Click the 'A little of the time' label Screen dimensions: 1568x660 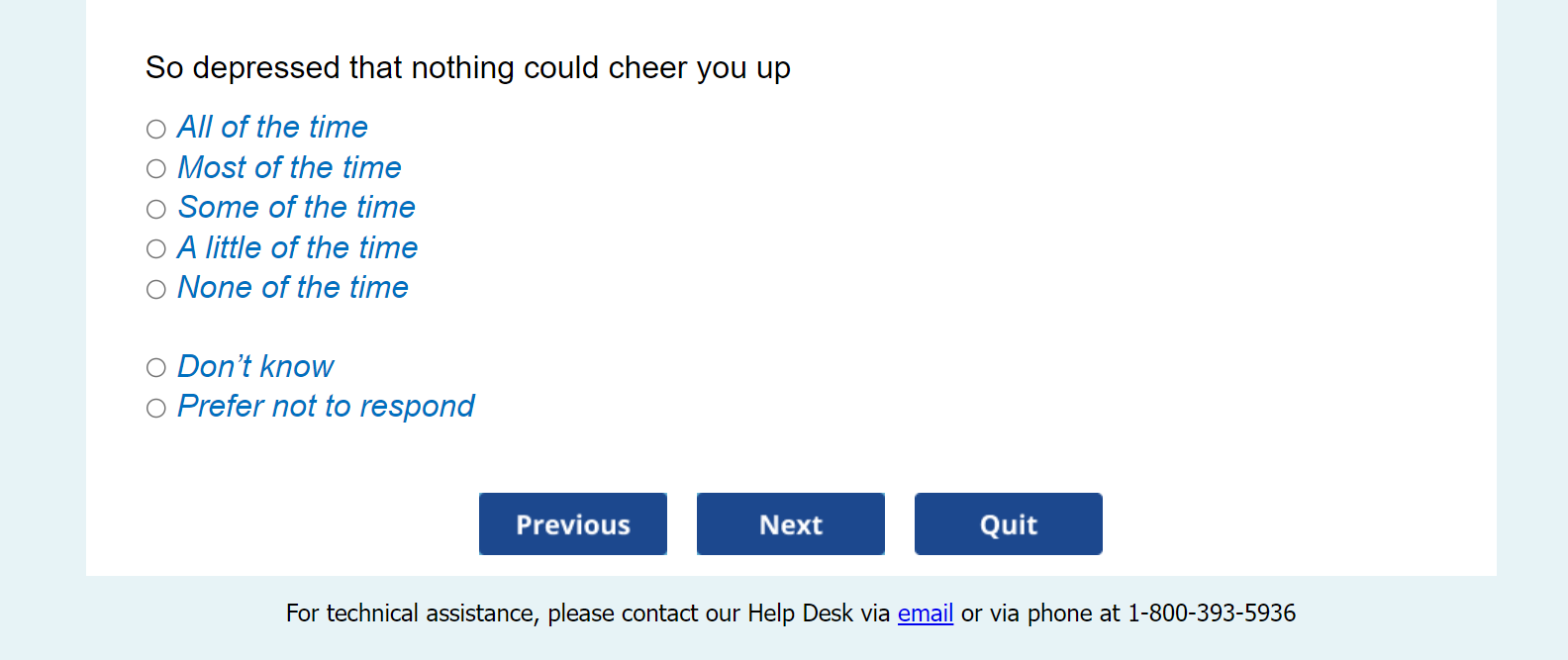coord(297,248)
